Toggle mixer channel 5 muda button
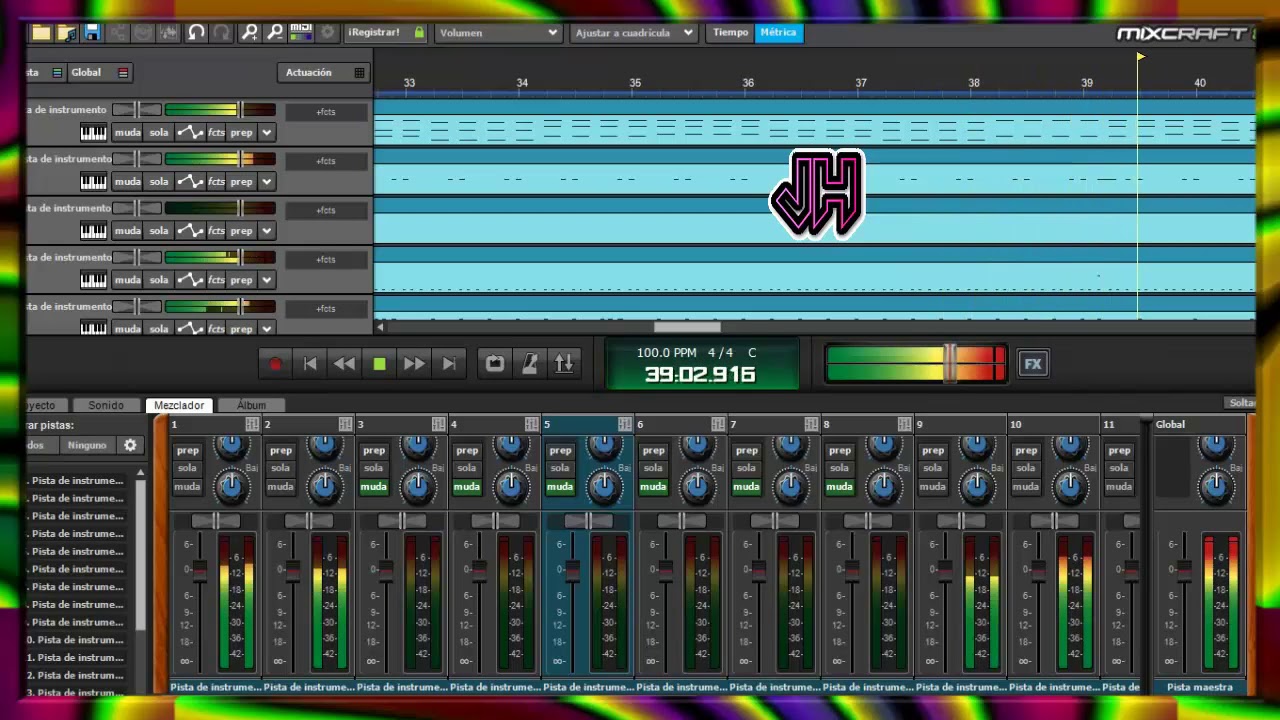 [x=560, y=487]
